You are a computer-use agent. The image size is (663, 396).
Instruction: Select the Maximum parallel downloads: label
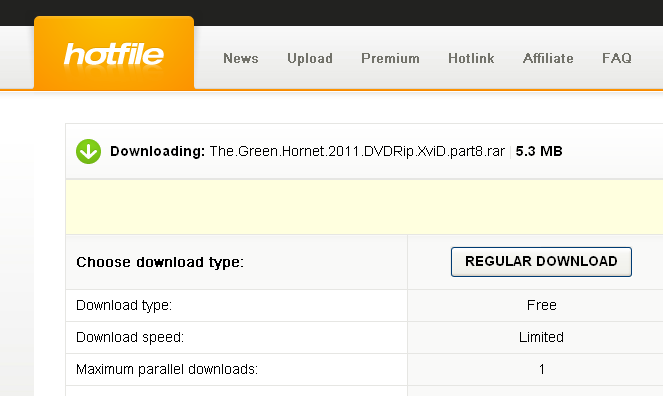click(x=167, y=369)
